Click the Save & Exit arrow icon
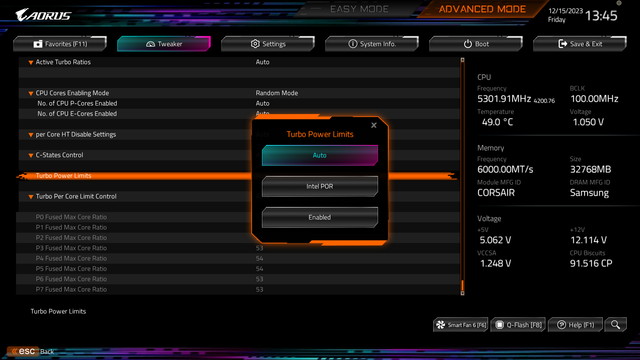 tap(562, 44)
